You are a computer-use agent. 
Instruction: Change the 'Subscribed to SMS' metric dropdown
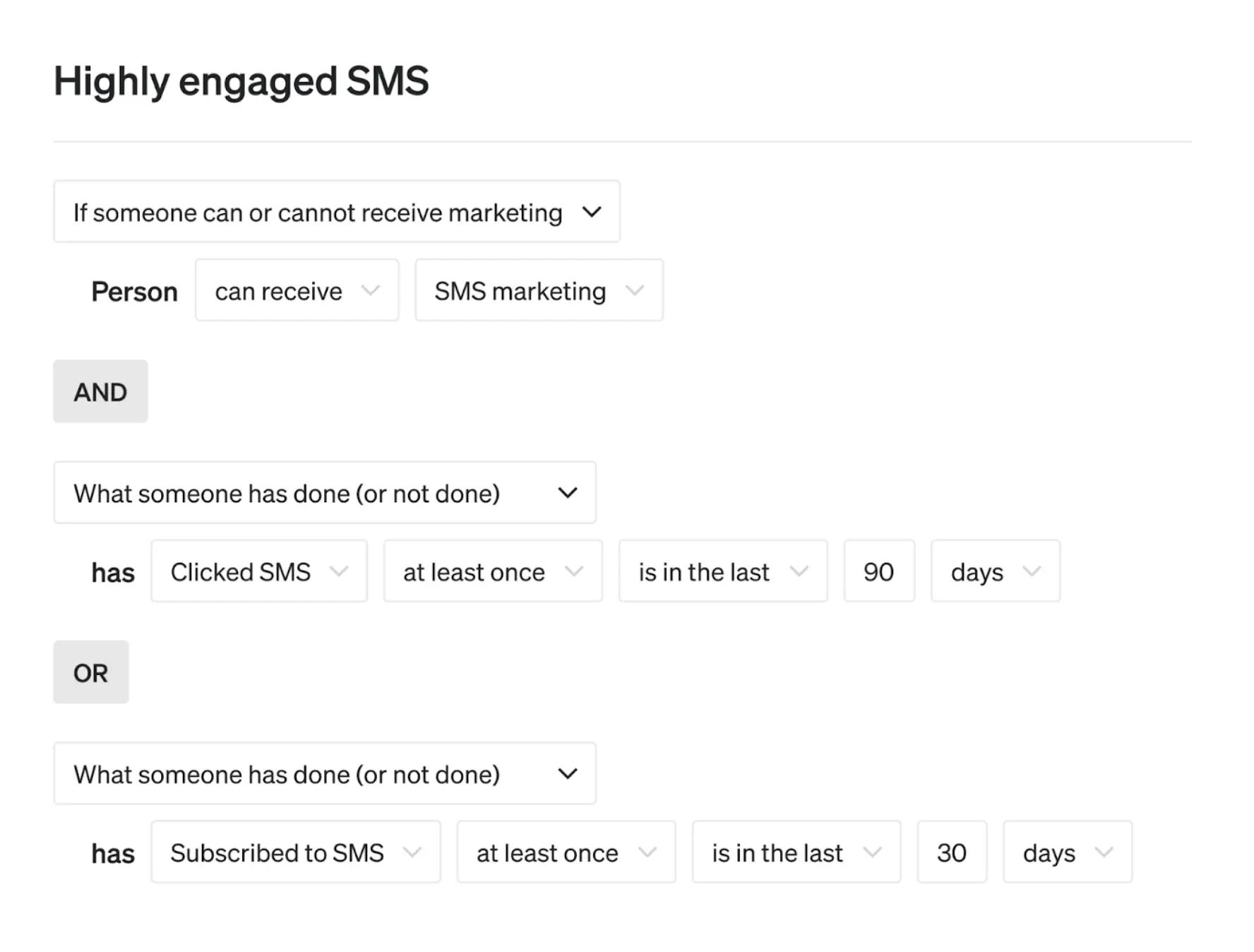(x=295, y=852)
